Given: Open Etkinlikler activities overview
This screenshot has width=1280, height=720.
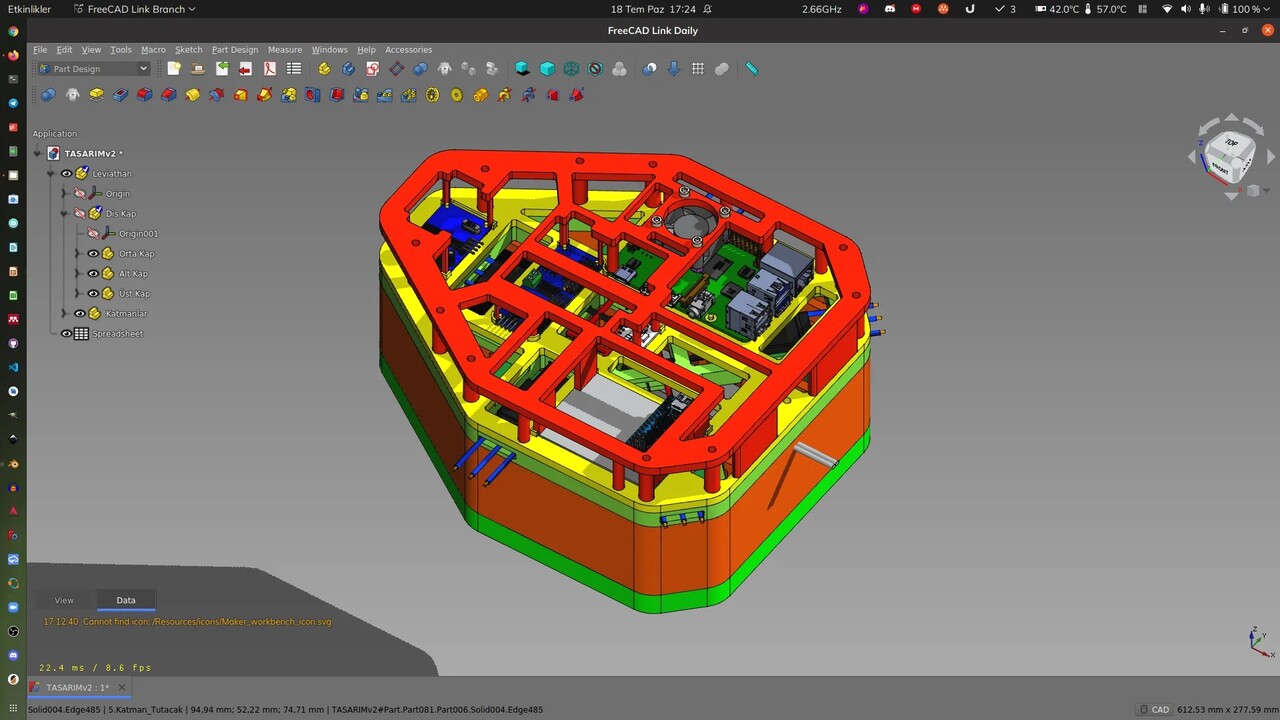Looking at the screenshot, I should coord(29,9).
